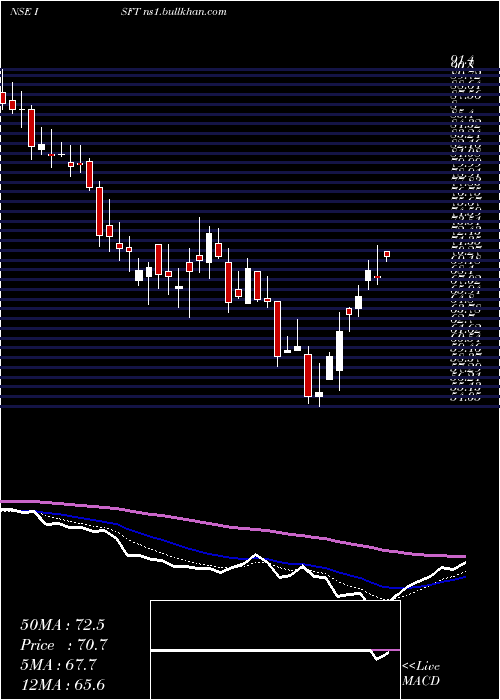Image resolution: width=500 pixels, height=700 pixels.
Task: Click inside the MACD indicator panel
Action: pos(275,650)
